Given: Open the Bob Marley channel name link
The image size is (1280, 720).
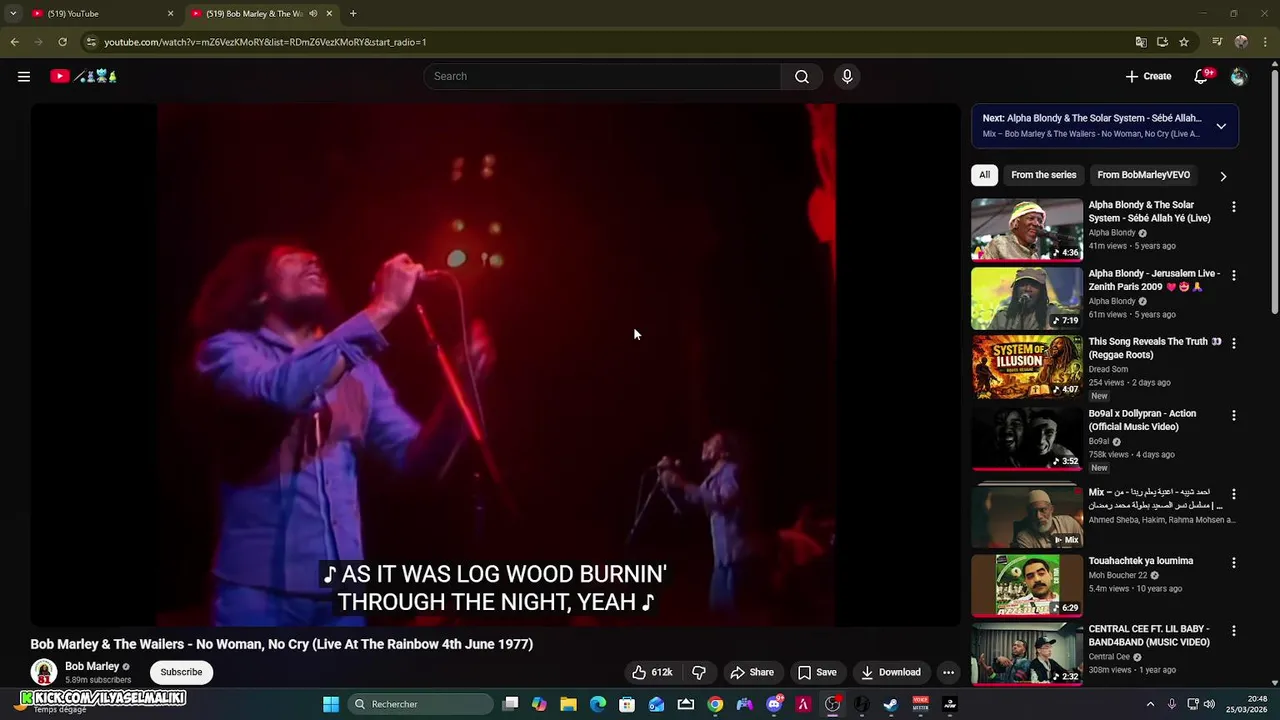Looking at the screenshot, I should click(x=92, y=666).
